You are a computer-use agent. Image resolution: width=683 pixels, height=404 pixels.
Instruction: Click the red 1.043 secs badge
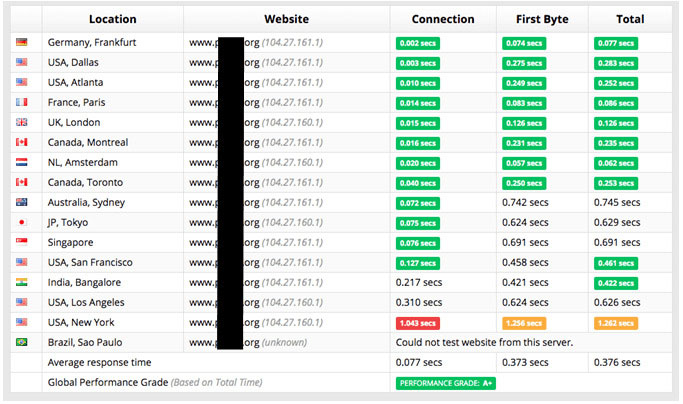point(418,323)
